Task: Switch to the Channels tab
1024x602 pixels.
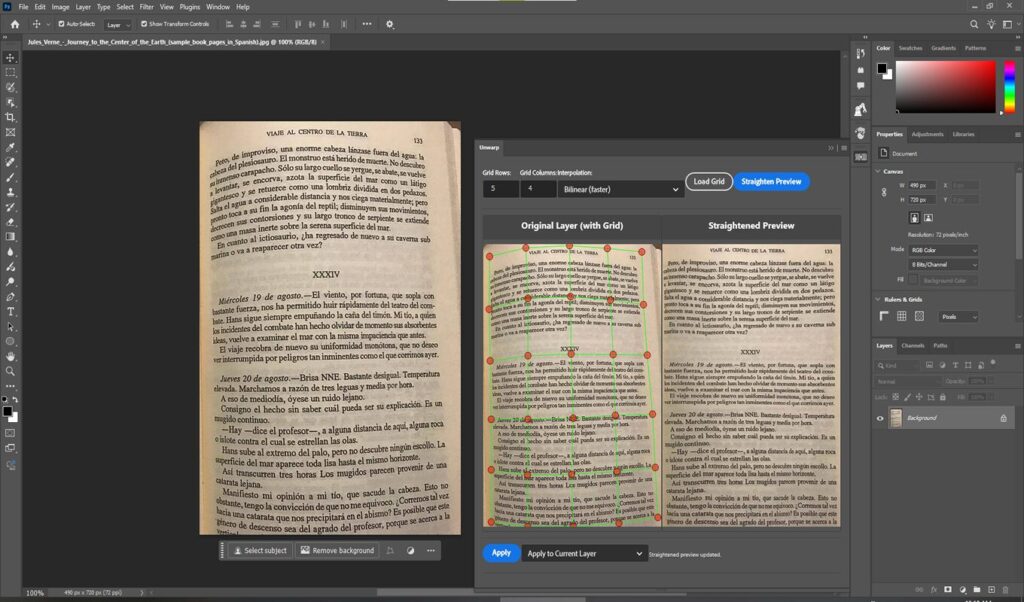Action: click(x=912, y=345)
